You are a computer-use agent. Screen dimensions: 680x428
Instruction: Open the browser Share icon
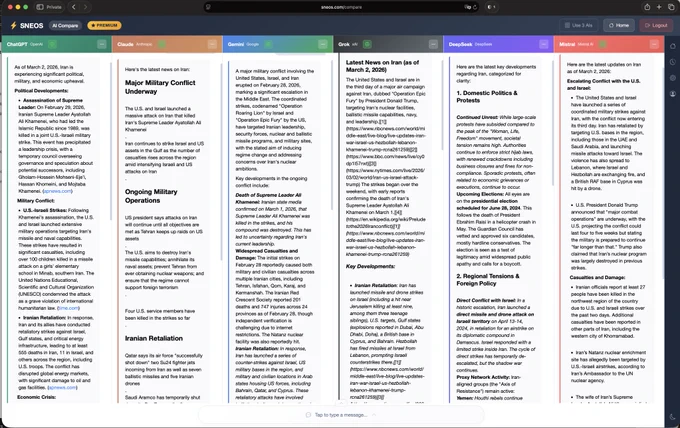coord(647,7)
